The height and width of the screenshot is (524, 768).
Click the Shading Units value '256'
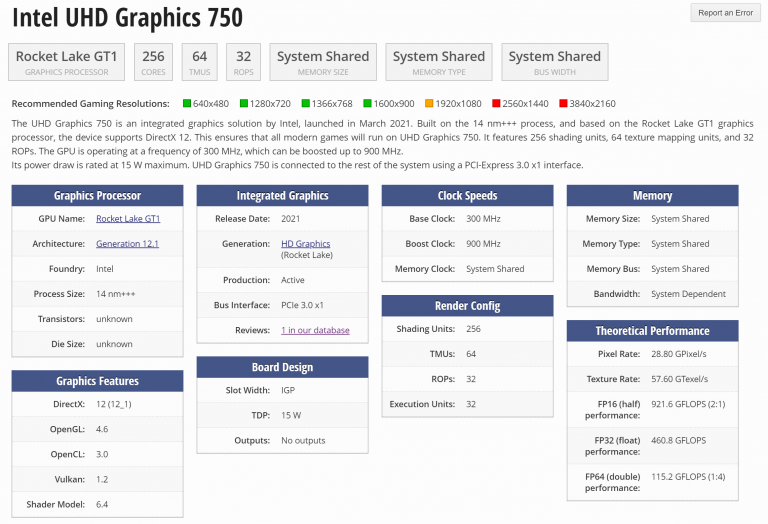click(x=473, y=329)
